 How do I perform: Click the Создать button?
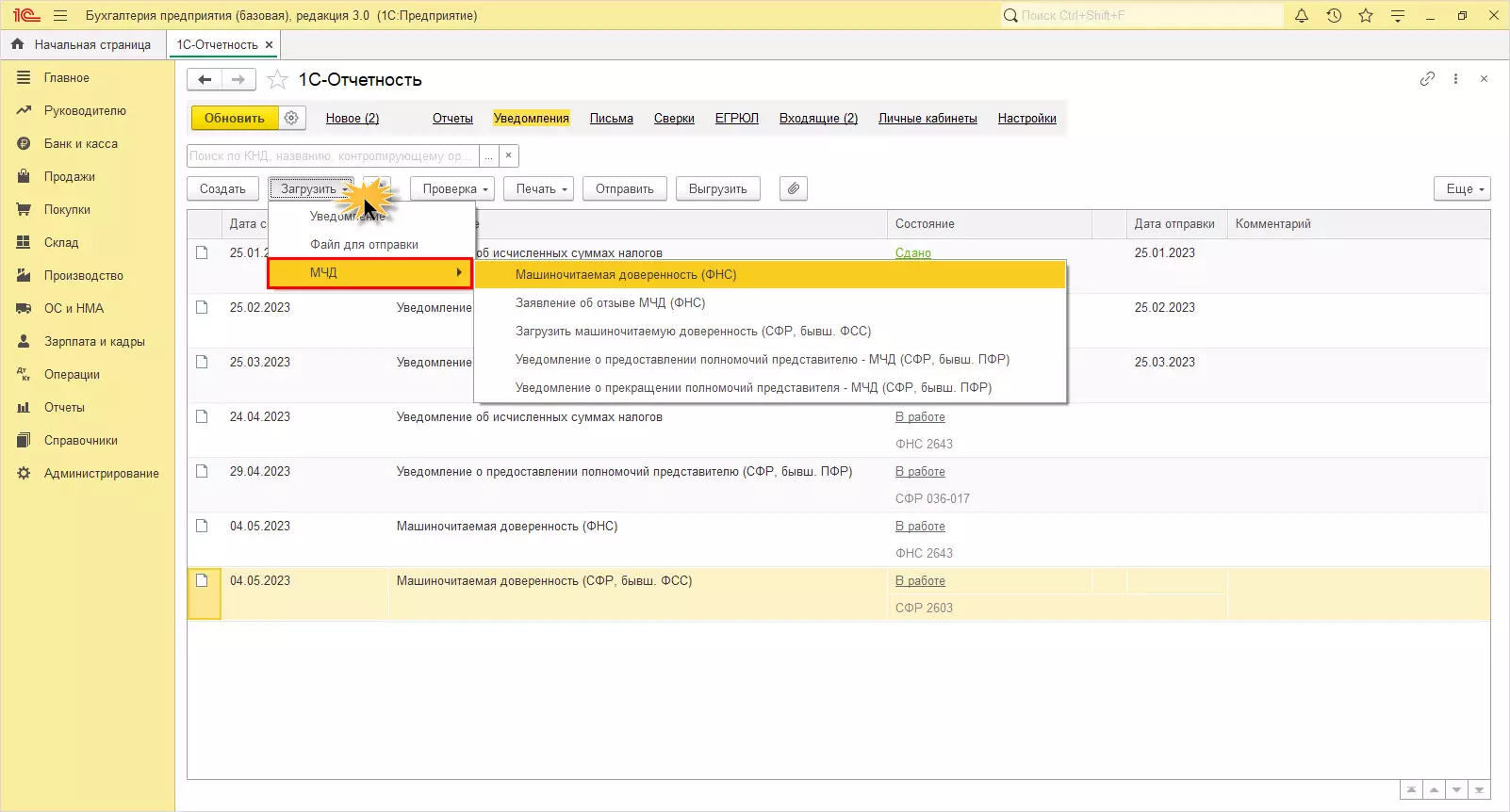point(222,189)
